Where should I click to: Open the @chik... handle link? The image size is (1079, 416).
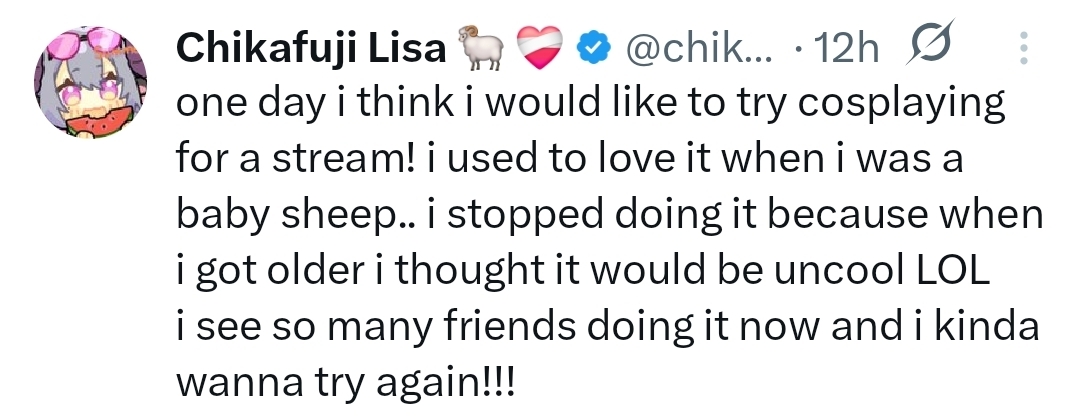(699, 46)
